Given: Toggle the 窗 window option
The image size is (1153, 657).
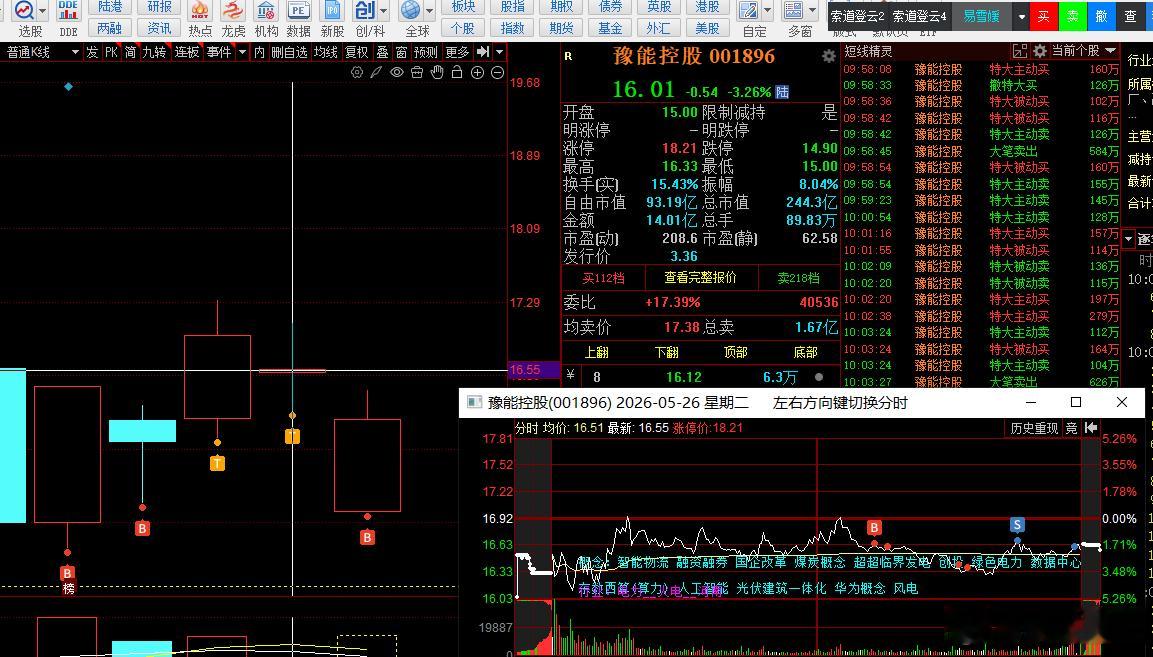Looking at the screenshot, I should (x=401, y=52).
